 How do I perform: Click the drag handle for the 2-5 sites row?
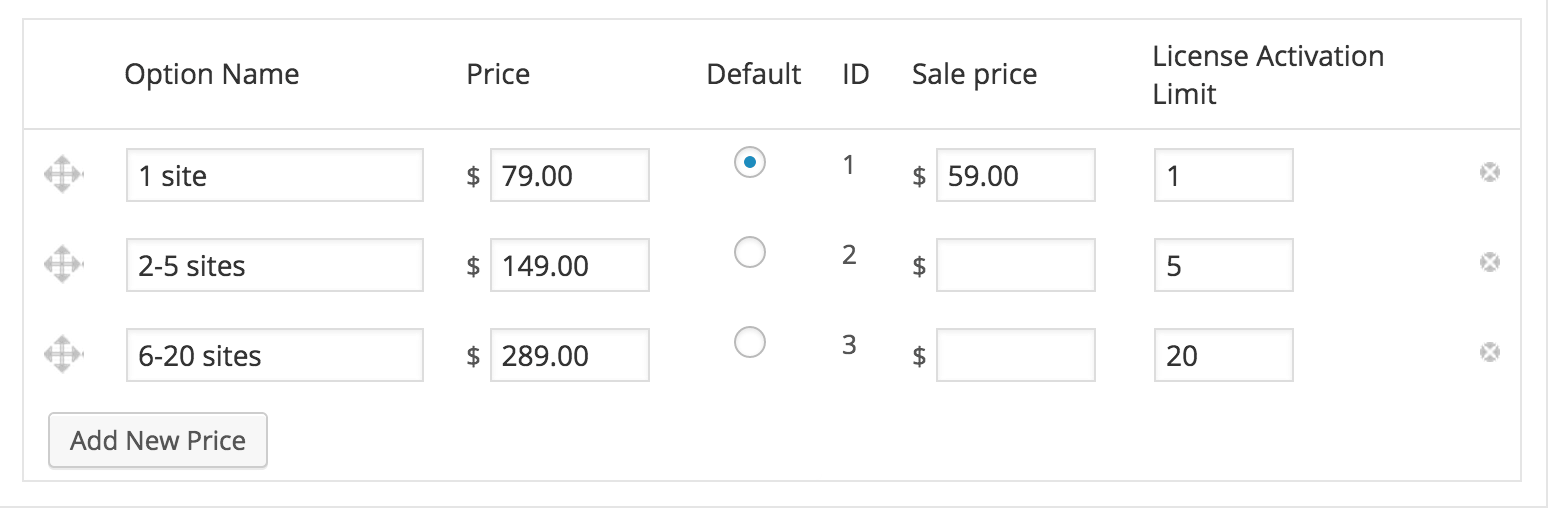pos(62,264)
